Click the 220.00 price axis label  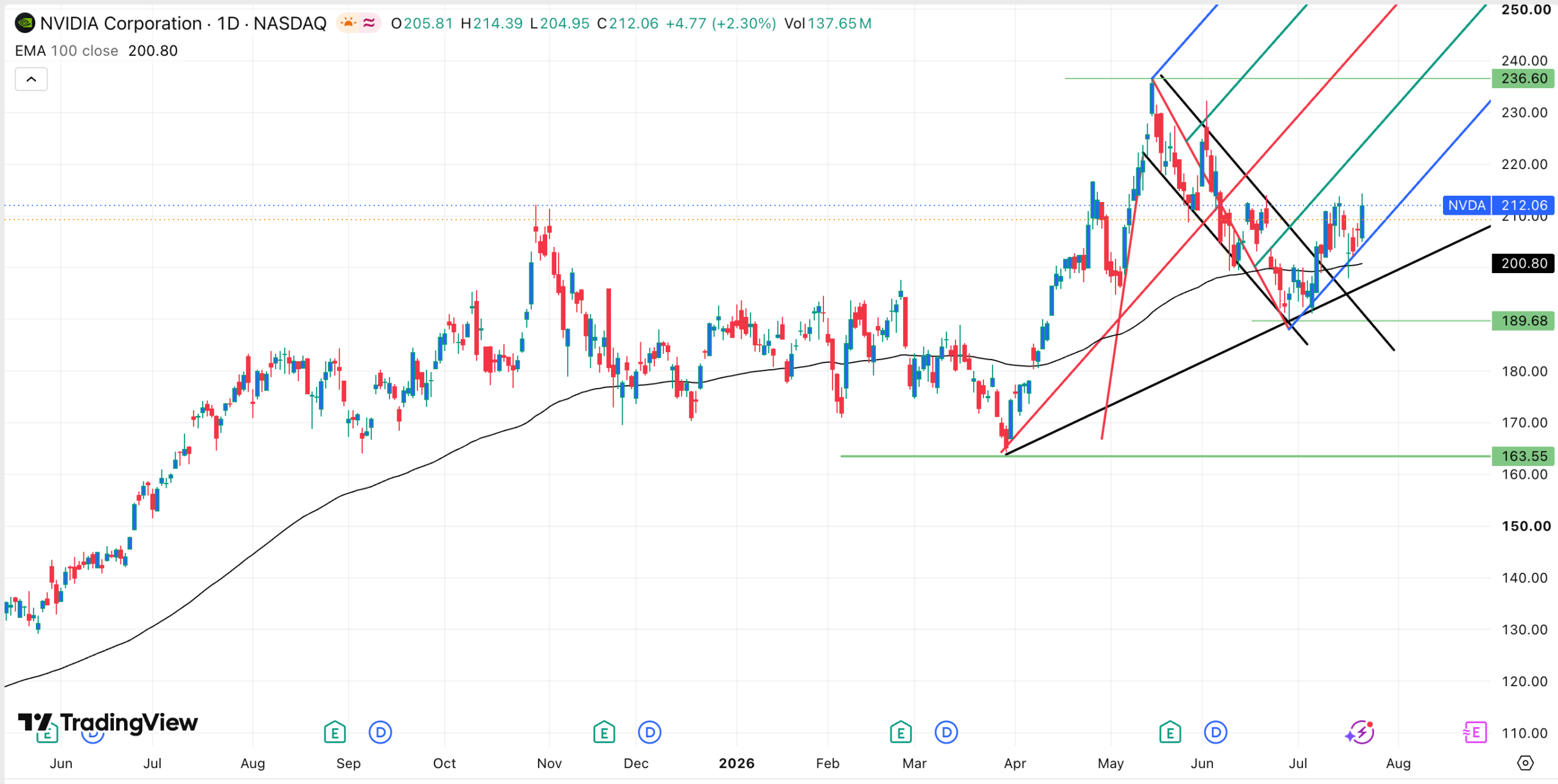coord(1524,164)
